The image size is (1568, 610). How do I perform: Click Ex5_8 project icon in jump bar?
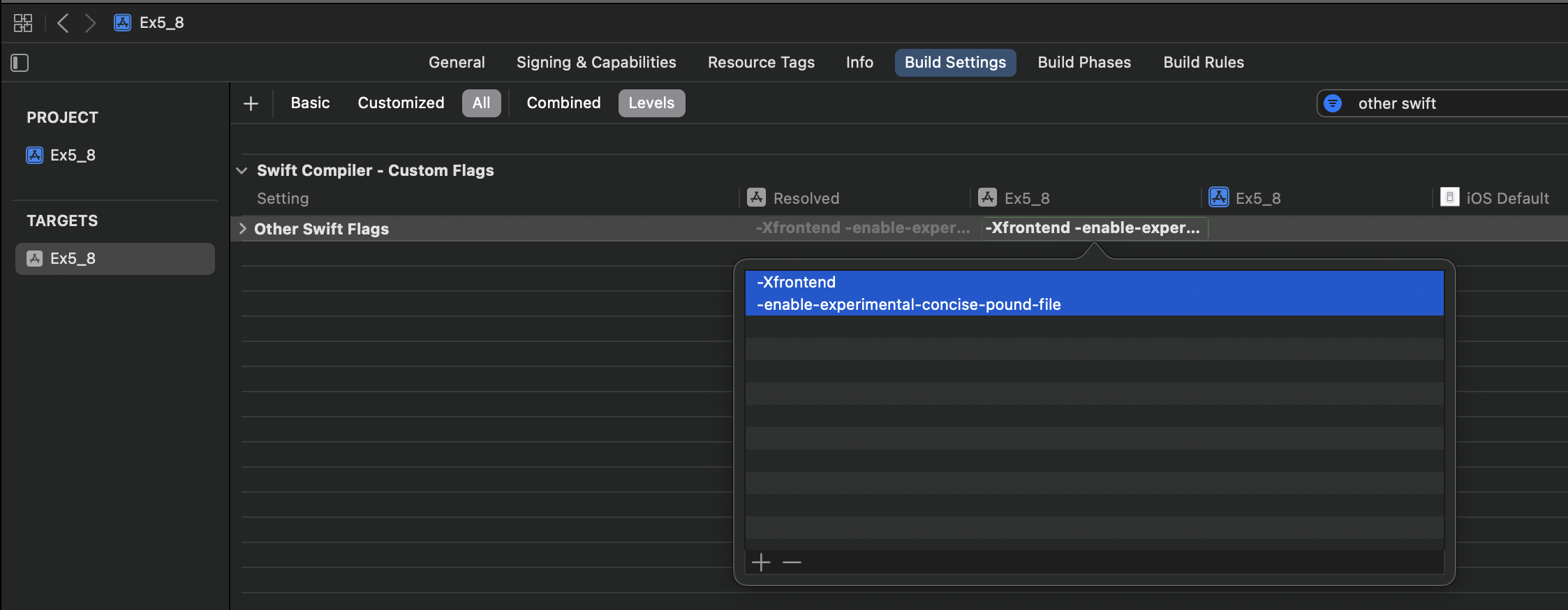(123, 23)
